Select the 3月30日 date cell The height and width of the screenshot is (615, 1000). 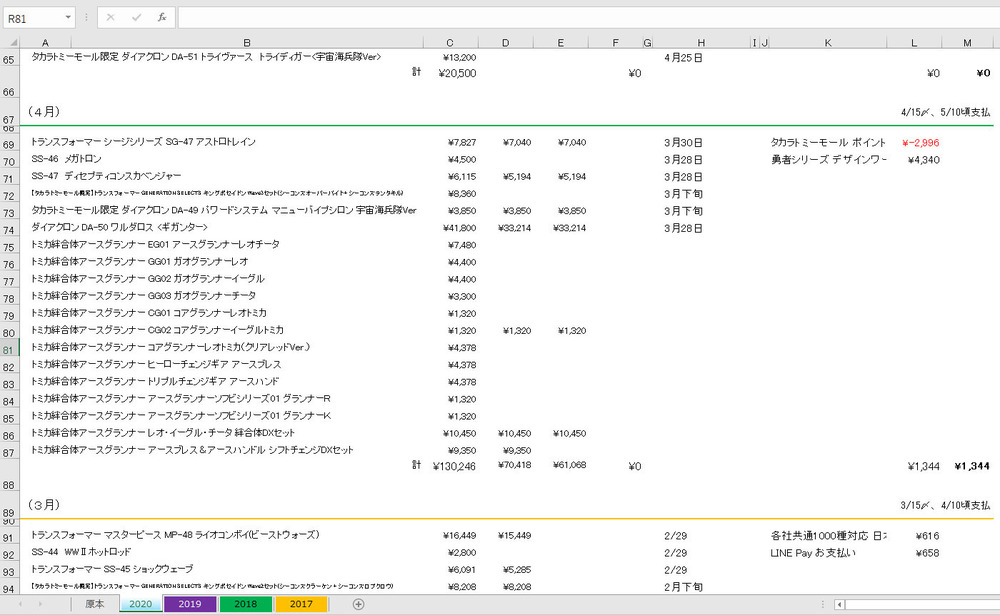[683, 142]
